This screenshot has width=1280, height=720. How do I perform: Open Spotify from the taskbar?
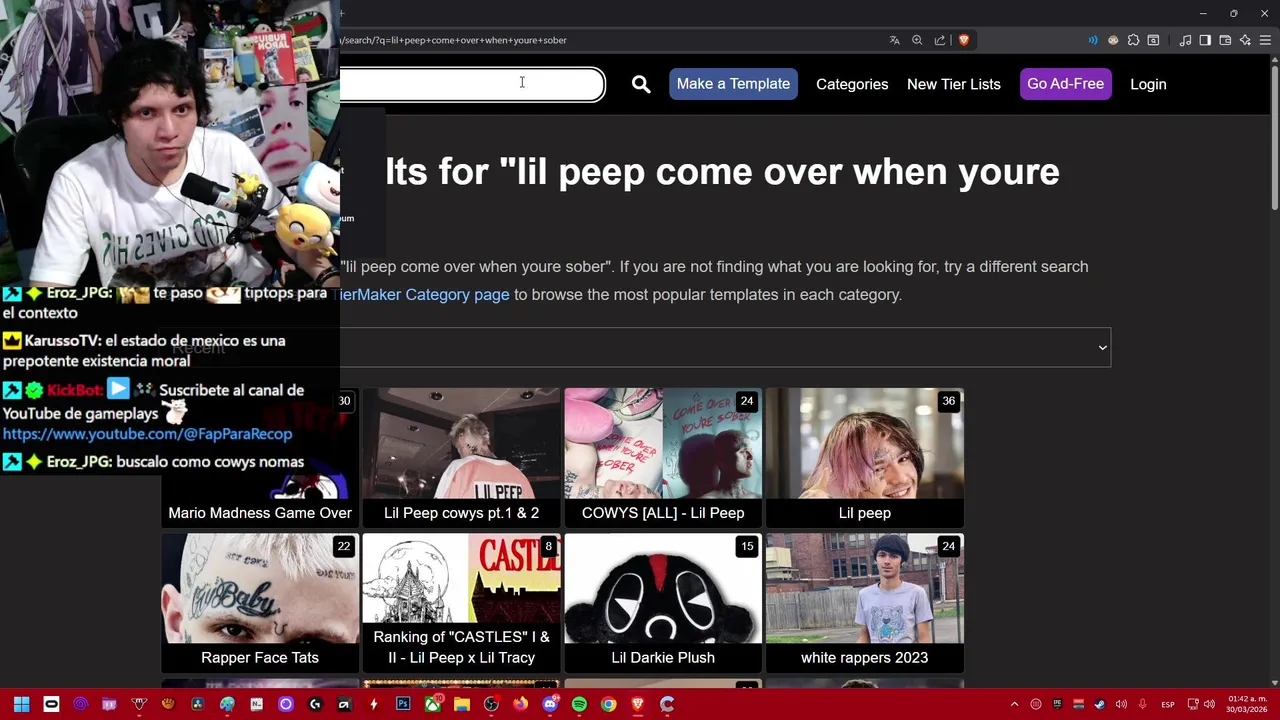(x=579, y=704)
